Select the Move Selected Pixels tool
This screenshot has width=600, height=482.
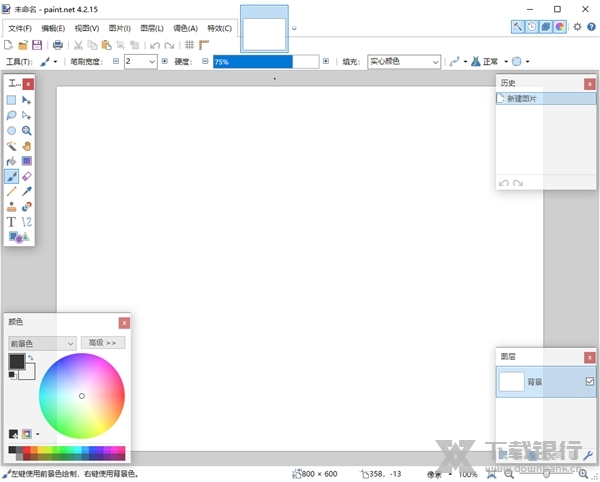tap(26, 100)
